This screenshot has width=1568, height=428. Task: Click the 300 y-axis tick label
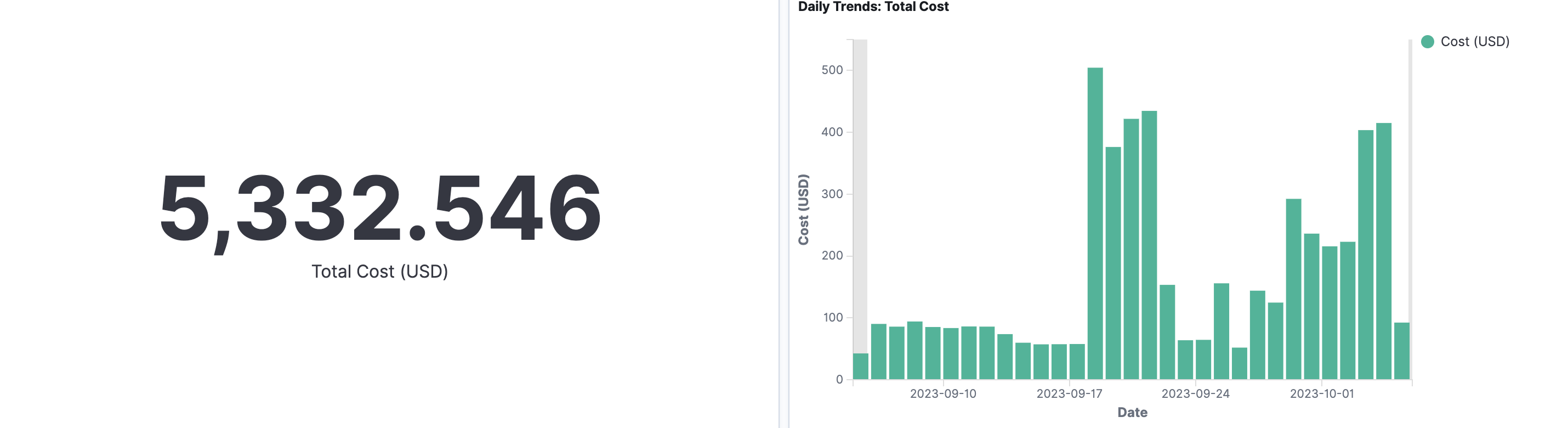tap(832, 194)
